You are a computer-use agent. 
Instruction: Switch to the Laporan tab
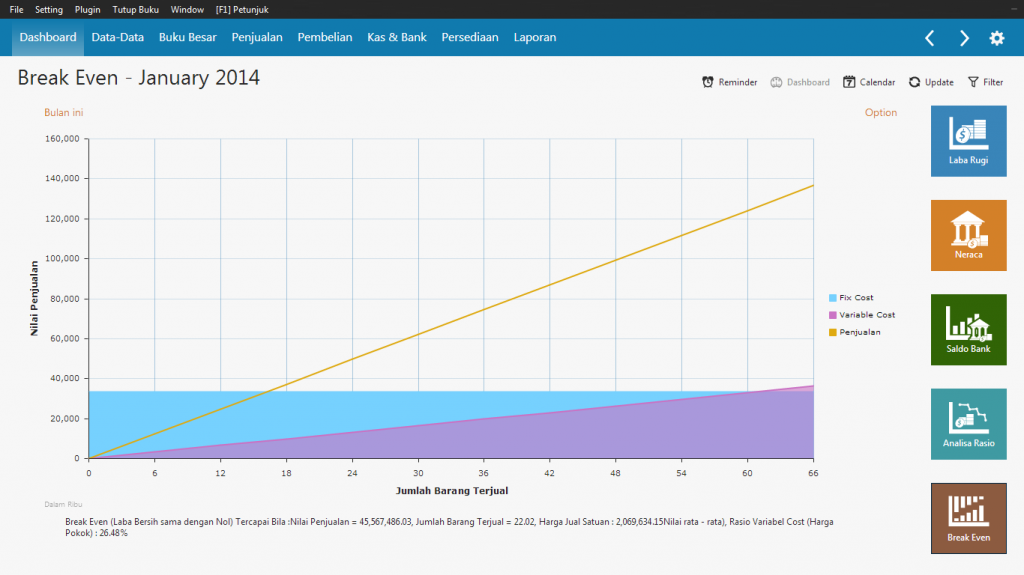(x=534, y=37)
